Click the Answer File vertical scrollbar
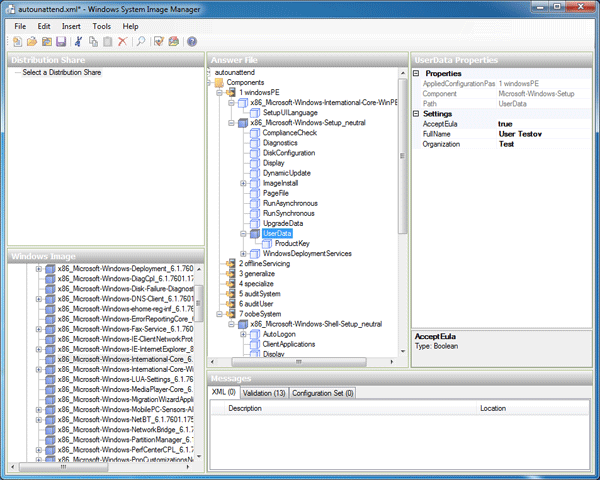 coord(403,200)
